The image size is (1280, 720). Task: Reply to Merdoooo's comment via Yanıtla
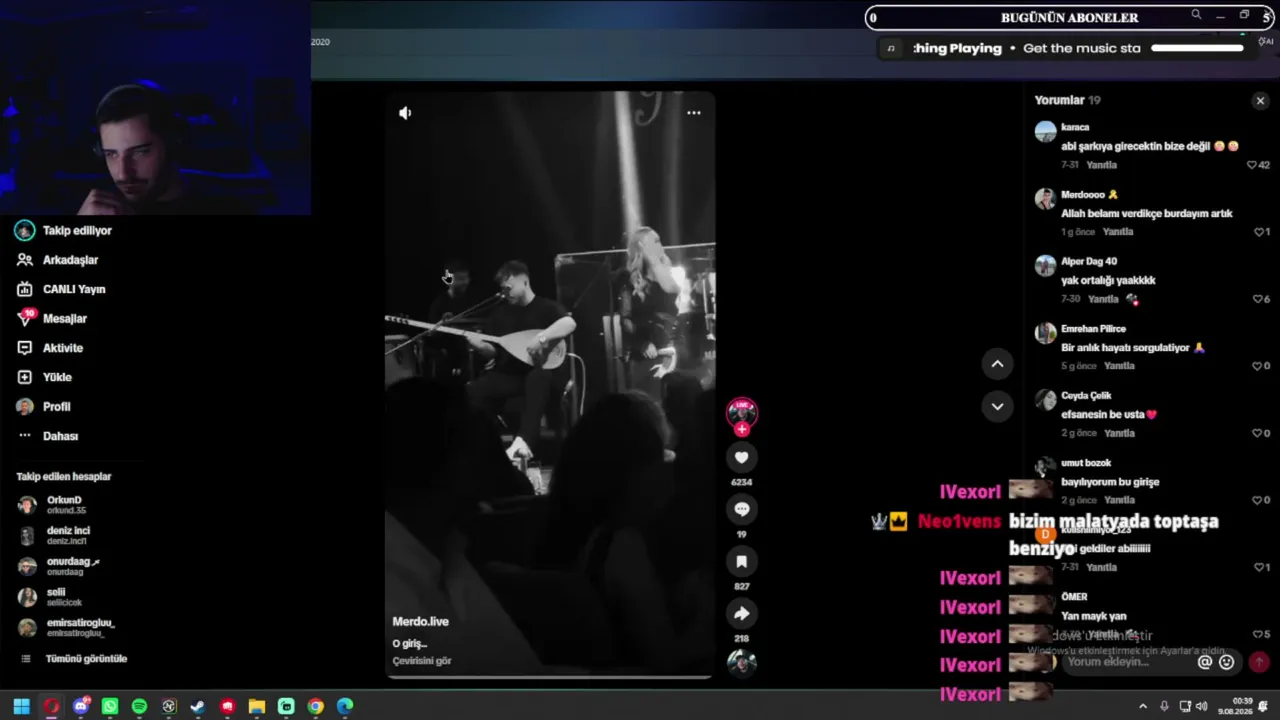pos(1118,232)
